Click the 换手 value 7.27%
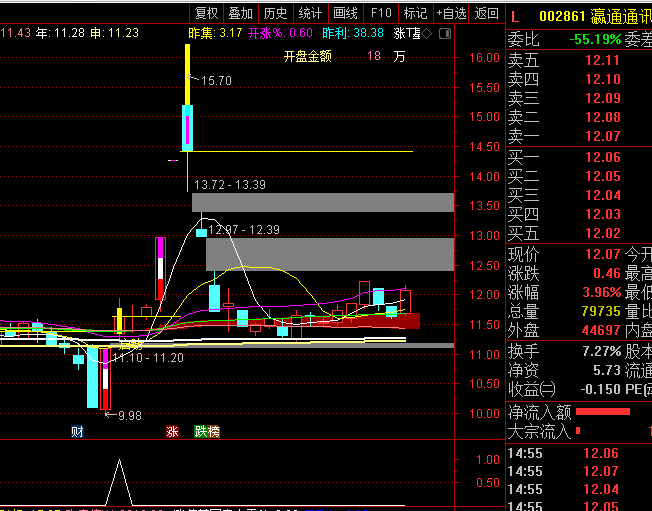The width and height of the screenshot is (652, 511). [x=602, y=351]
